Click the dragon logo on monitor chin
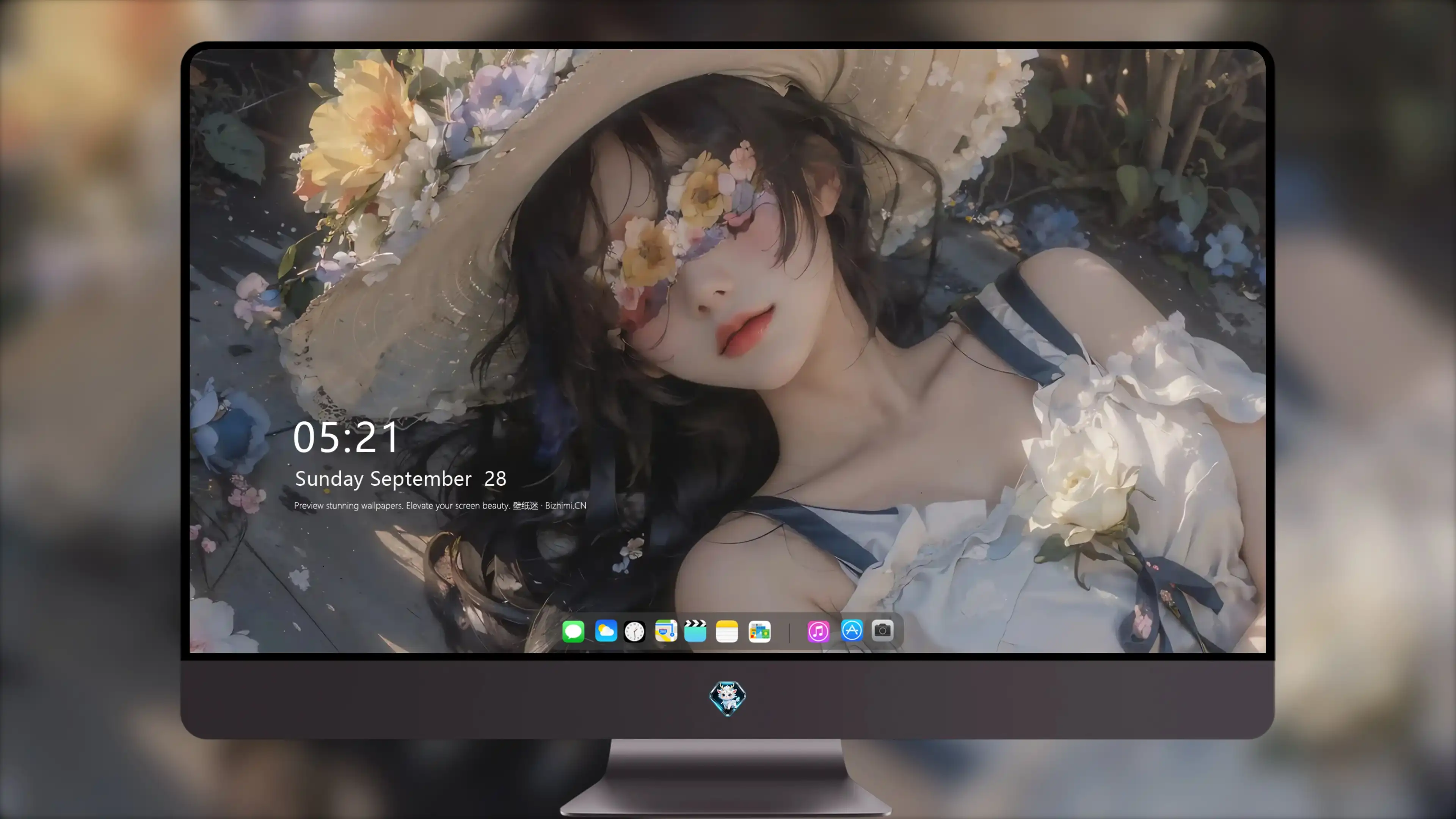 (728, 698)
